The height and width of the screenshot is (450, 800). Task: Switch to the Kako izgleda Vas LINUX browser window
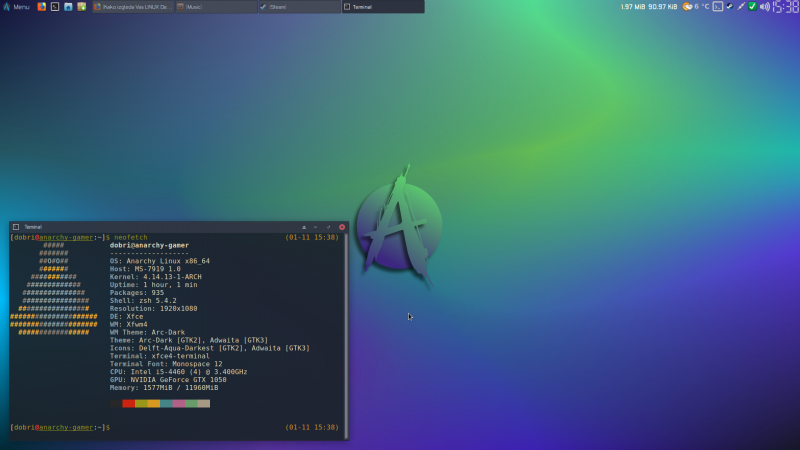coord(133,7)
